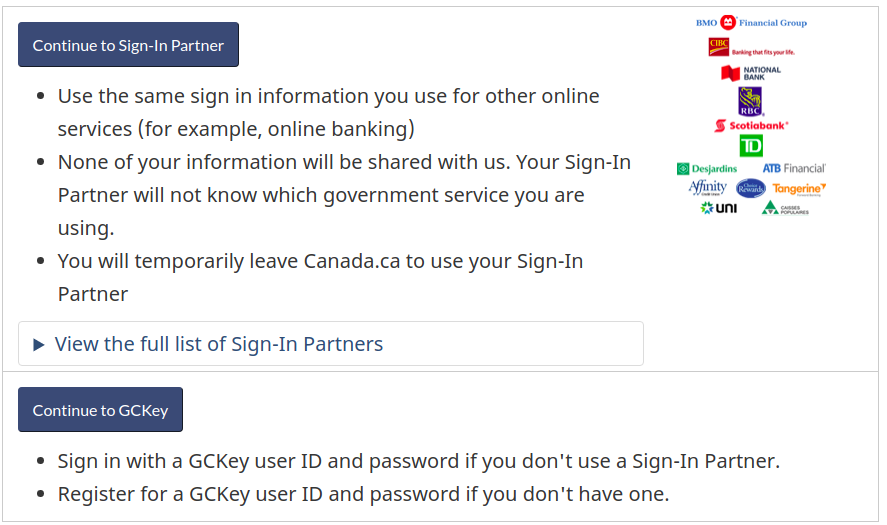Click the BMO Financial Group logo
The width and height of the screenshot is (887, 525).
[x=751, y=23]
